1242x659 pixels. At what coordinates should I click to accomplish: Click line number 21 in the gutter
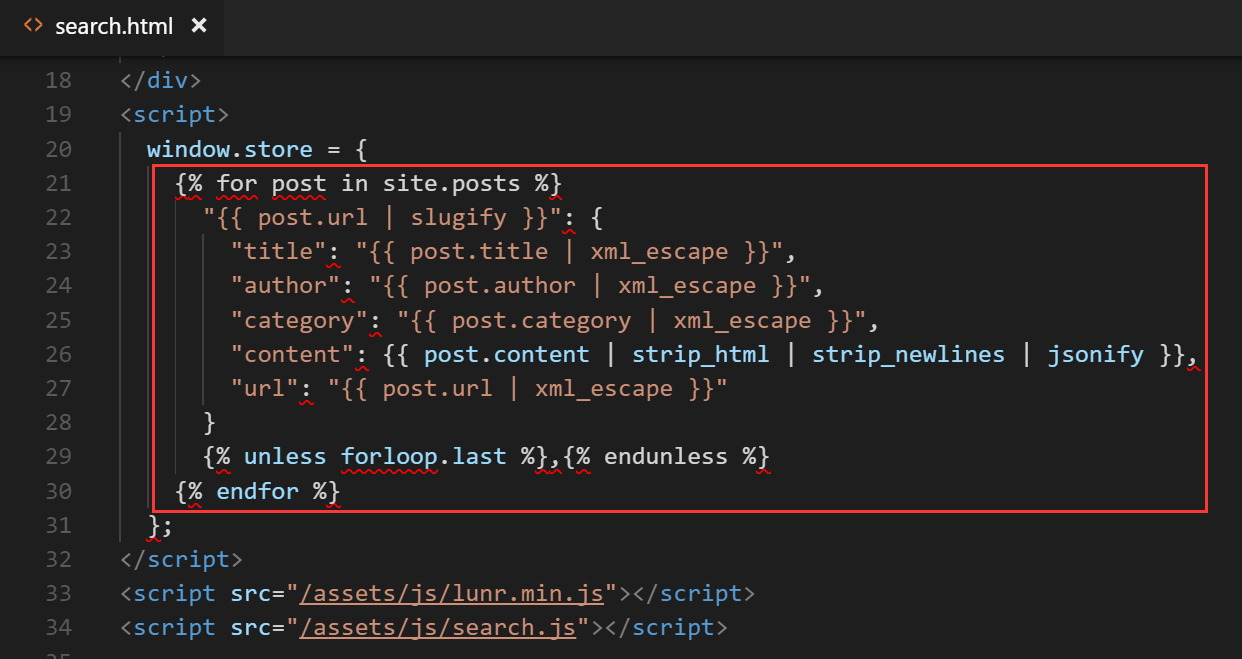coord(58,184)
